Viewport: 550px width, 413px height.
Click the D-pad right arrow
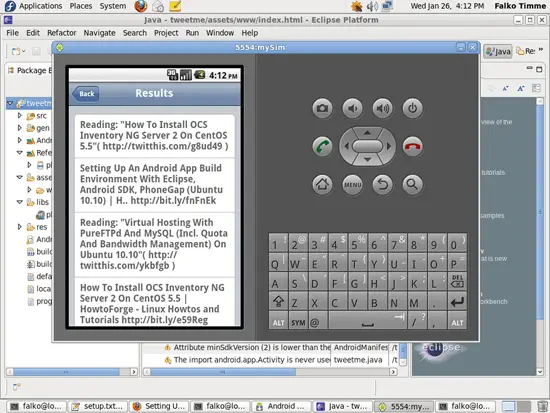(x=389, y=146)
